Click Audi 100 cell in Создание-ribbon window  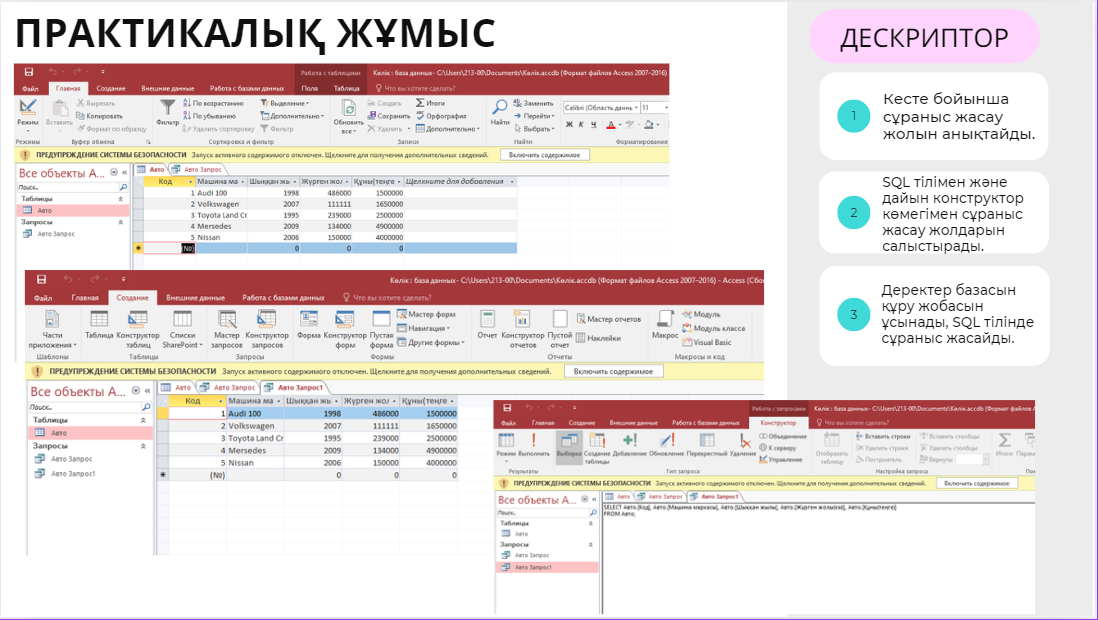click(255, 413)
